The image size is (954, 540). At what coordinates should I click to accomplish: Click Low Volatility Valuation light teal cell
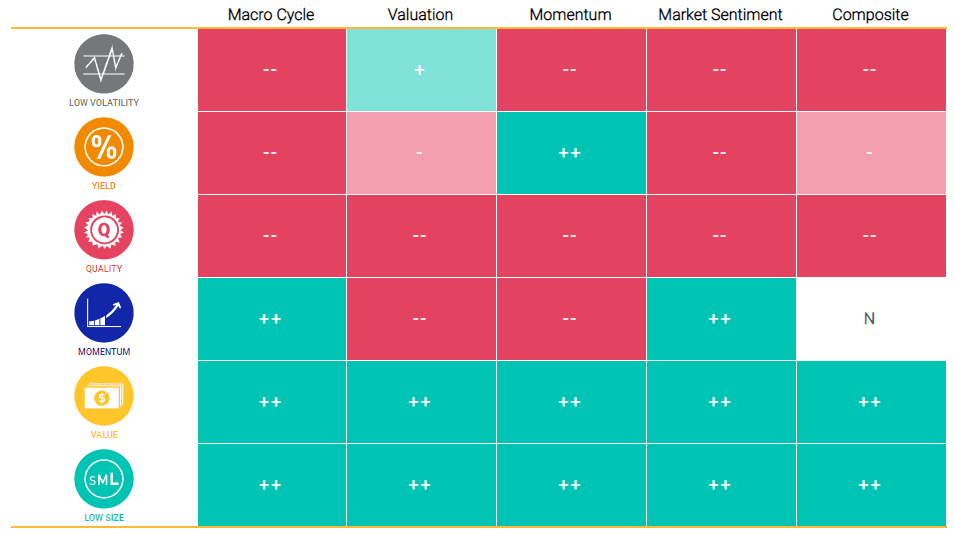point(421,70)
